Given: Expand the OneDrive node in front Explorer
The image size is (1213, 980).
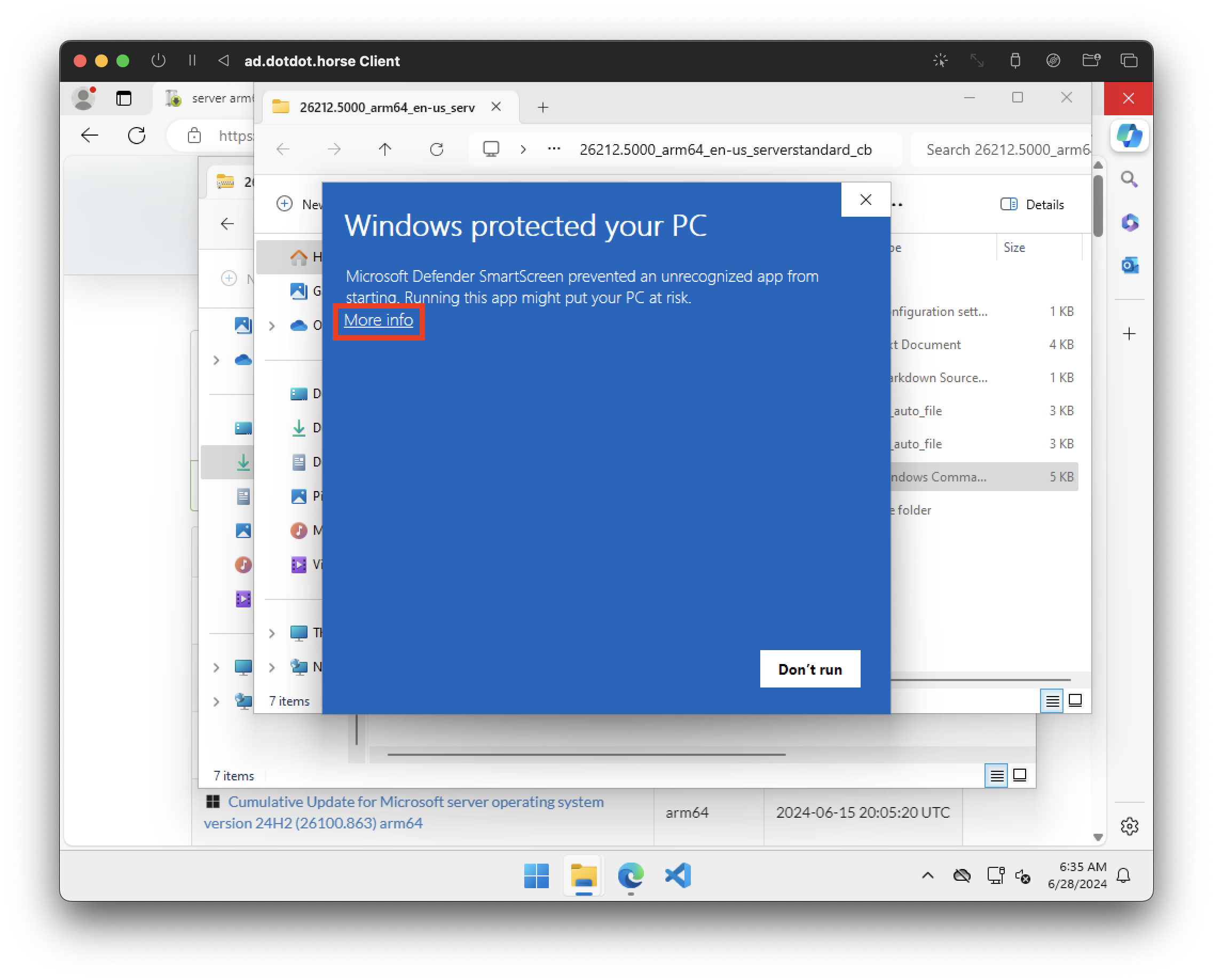Looking at the screenshot, I should (272, 326).
